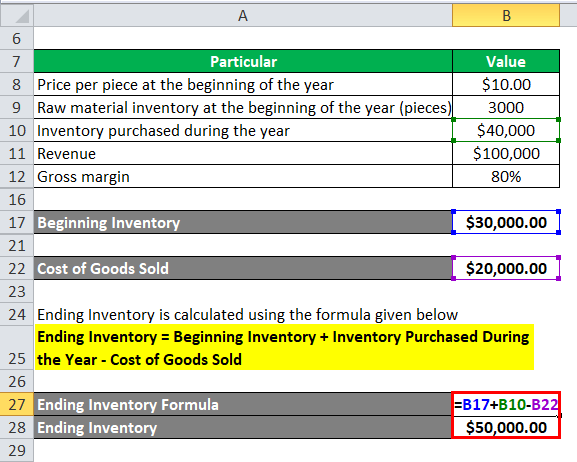Click the Select All corner triangle
This screenshot has width=577, height=462.
tap(21, 17)
